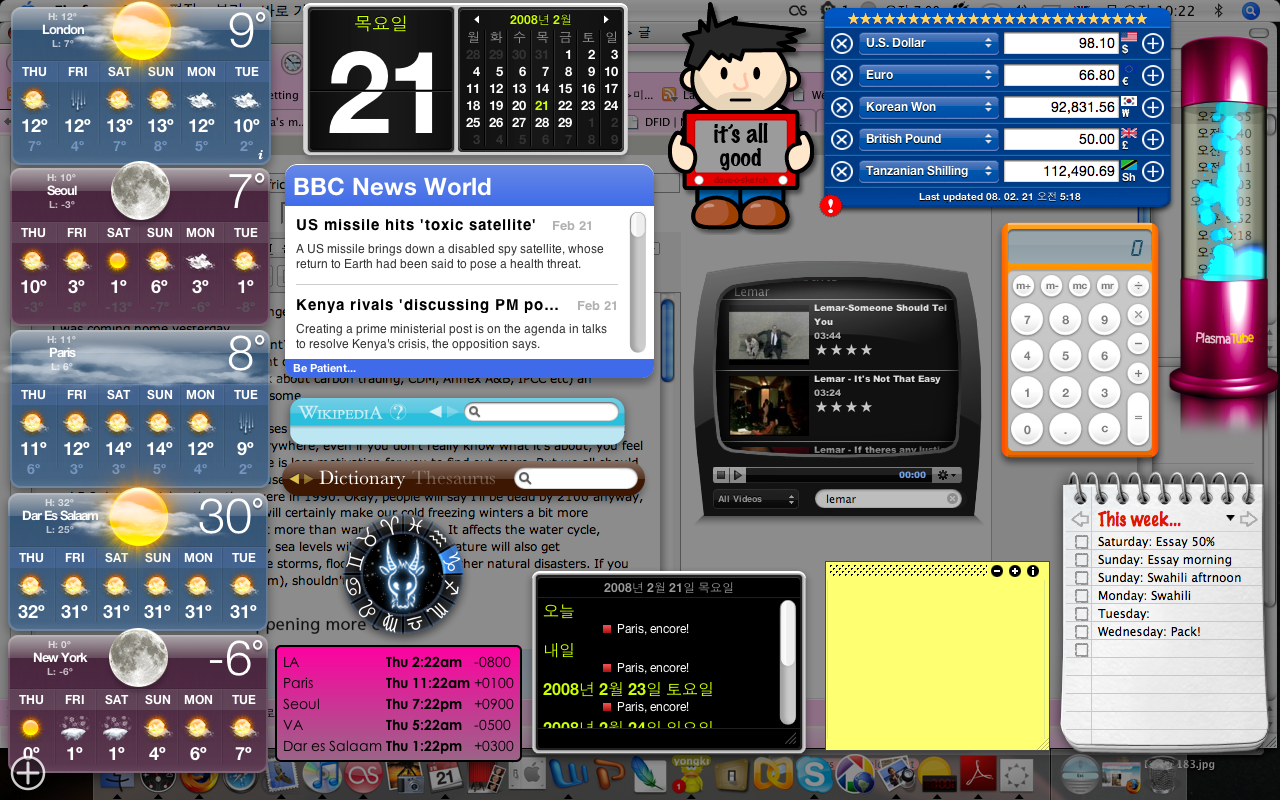Viewport: 1280px width, 800px height.
Task: Open the gear menu in the video widget
Action: [945, 475]
